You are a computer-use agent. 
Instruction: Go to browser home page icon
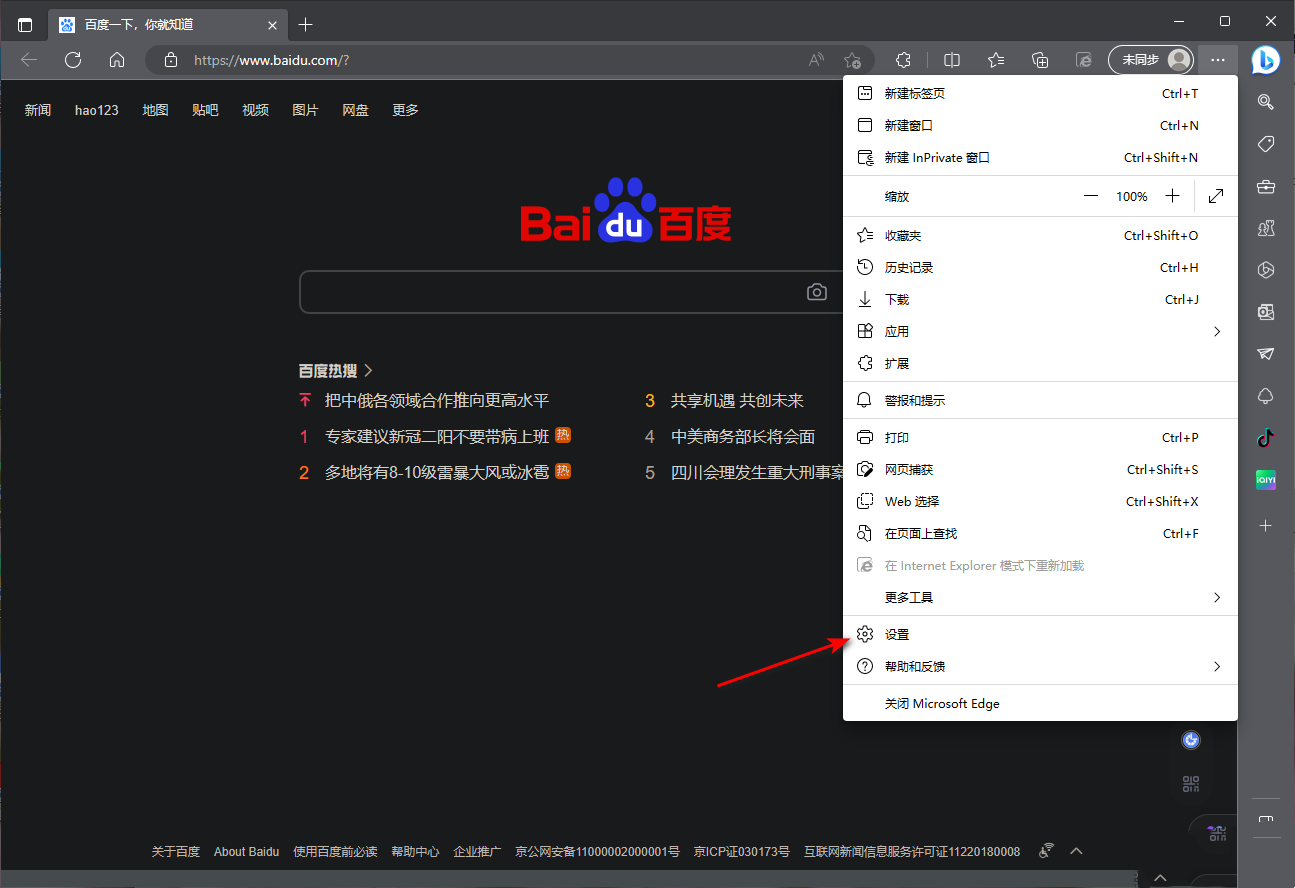pyautogui.click(x=117, y=60)
